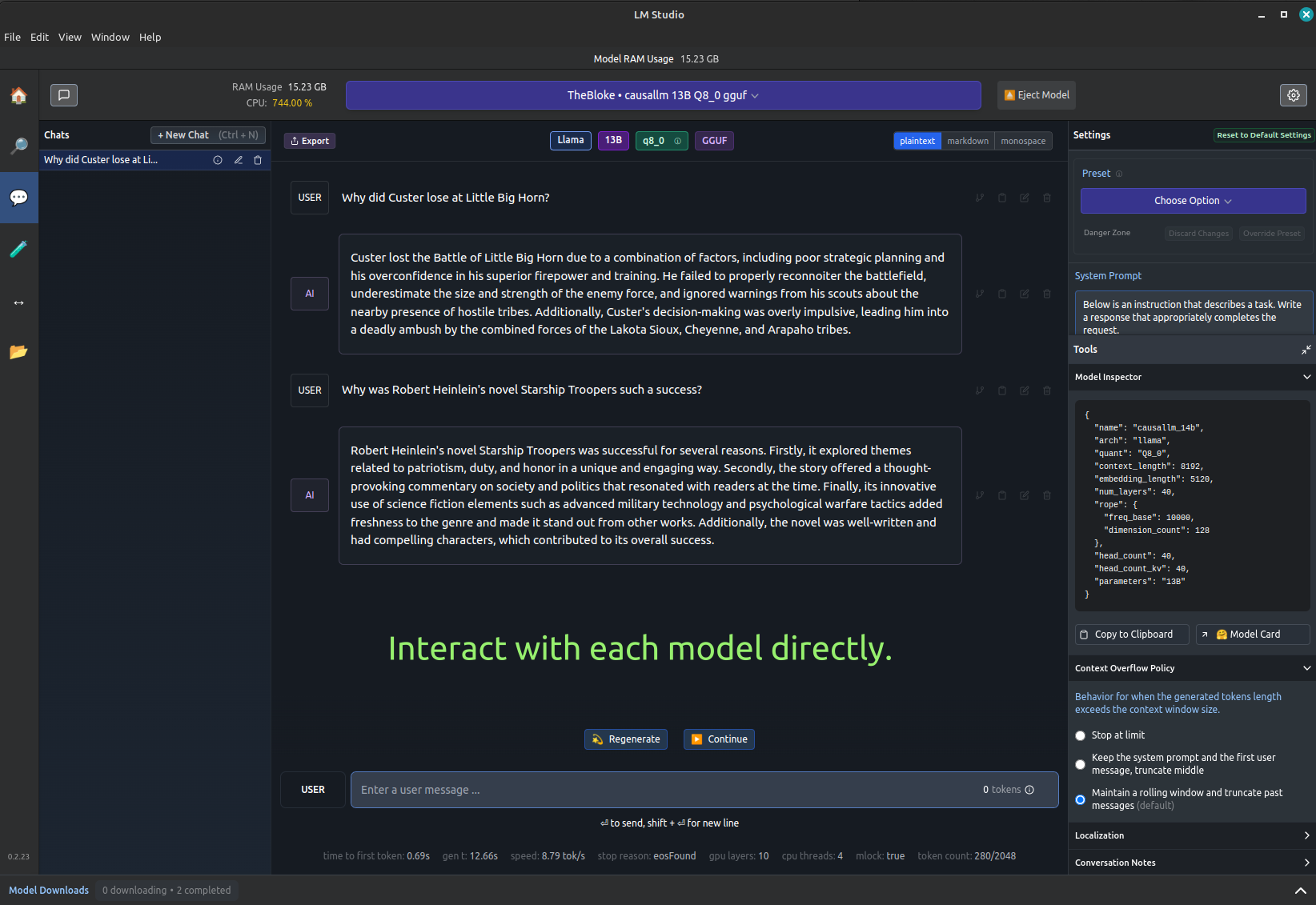Open My Models folder icon
The height and width of the screenshot is (905, 1316).
tap(18, 352)
